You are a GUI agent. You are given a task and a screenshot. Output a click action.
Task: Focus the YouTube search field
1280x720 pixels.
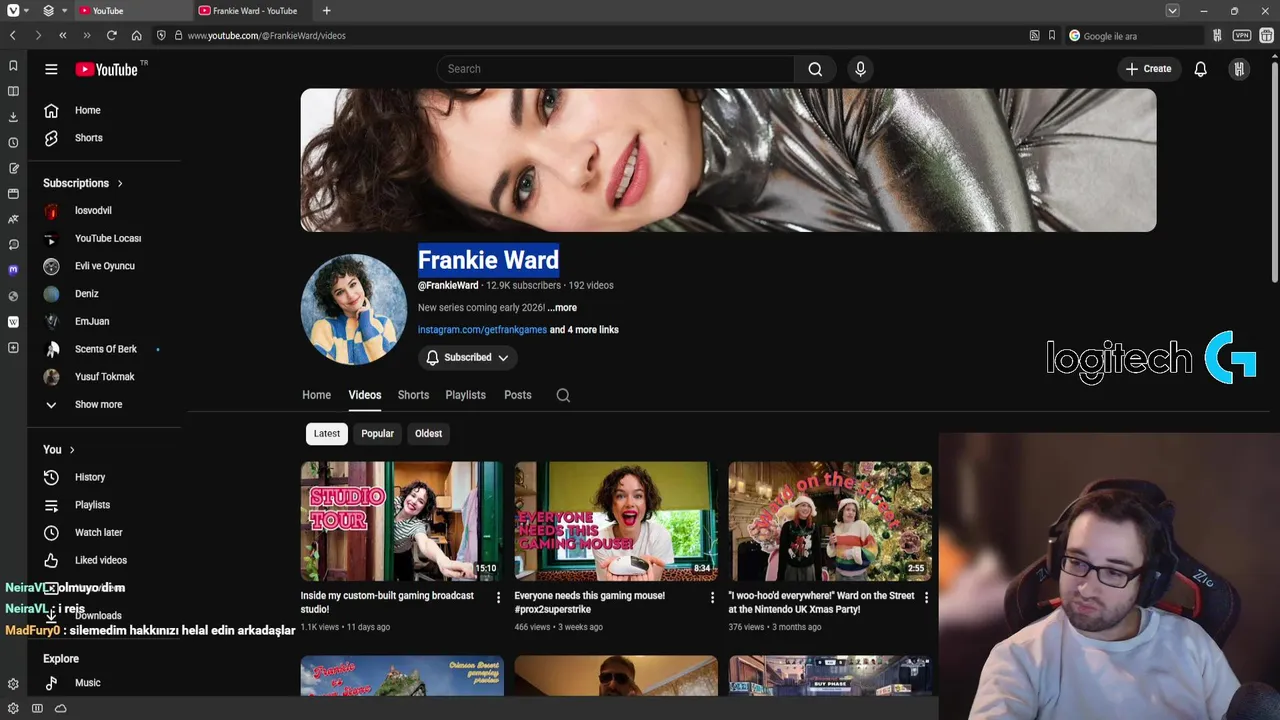click(615, 69)
